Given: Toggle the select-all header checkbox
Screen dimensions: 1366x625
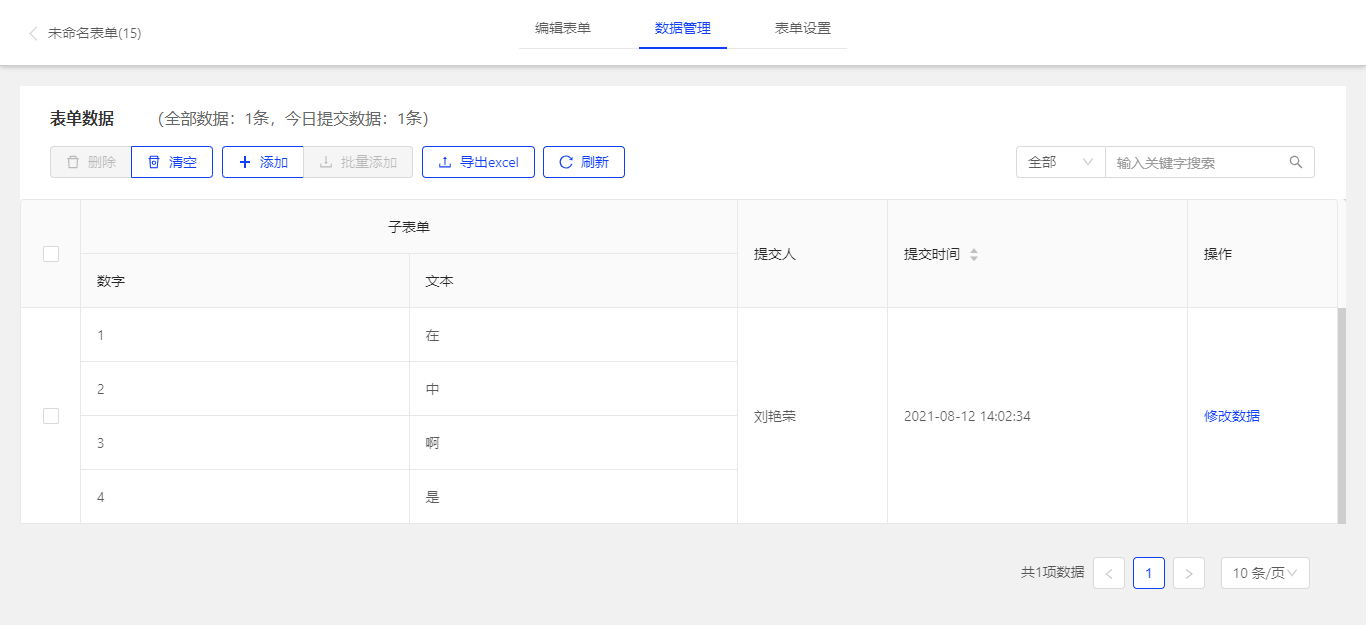Looking at the screenshot, I should tap(51, 254).
